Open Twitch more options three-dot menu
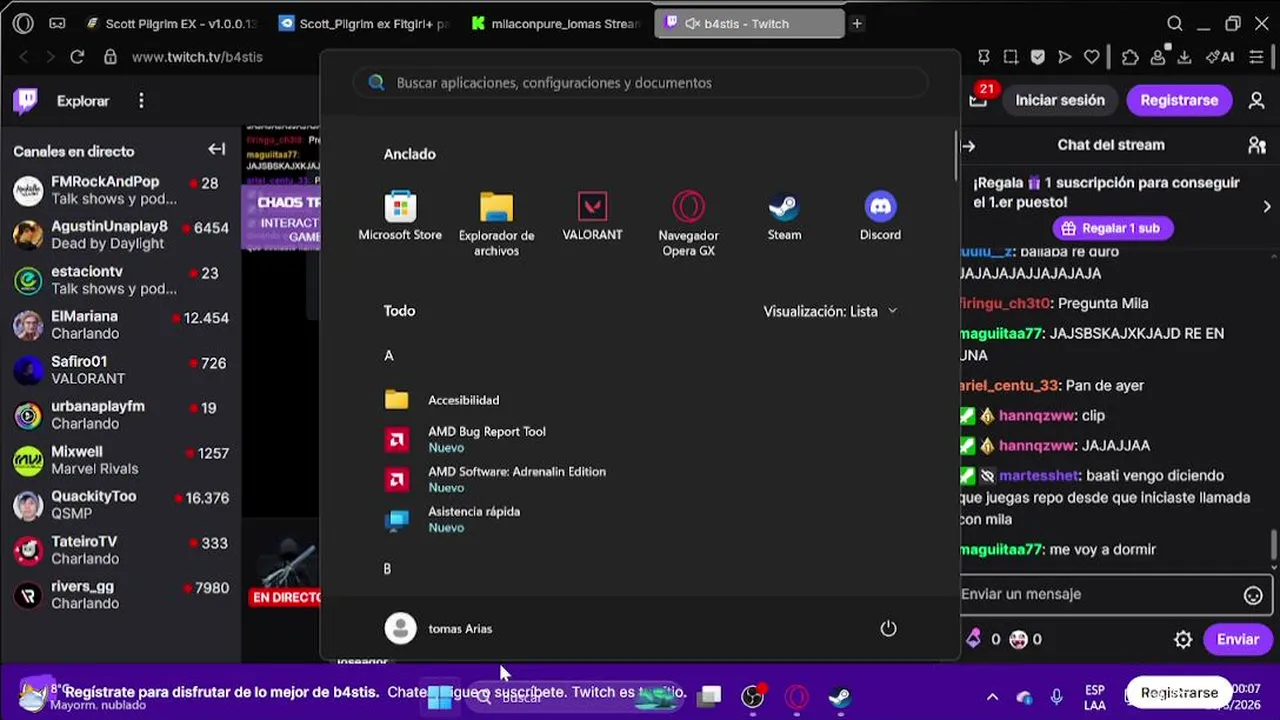This screenshot has height=720, width=1280. 141,100
